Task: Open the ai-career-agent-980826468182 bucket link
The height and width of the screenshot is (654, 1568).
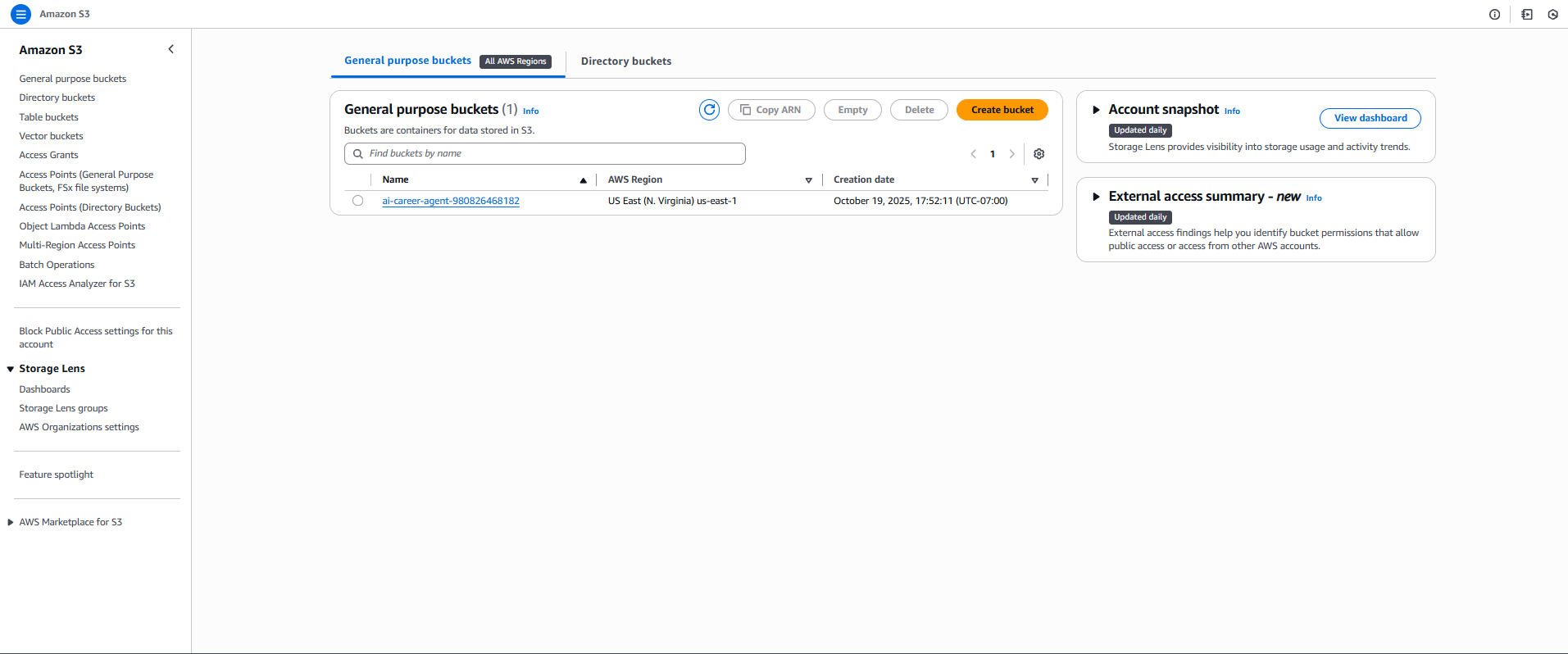Action: pos(451,201)
